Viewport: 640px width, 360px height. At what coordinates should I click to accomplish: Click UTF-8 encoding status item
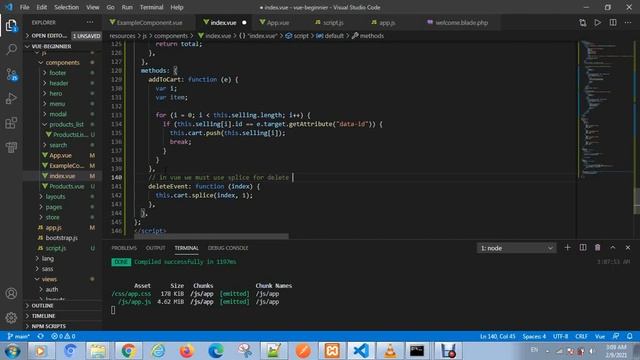tap(560, 336)
